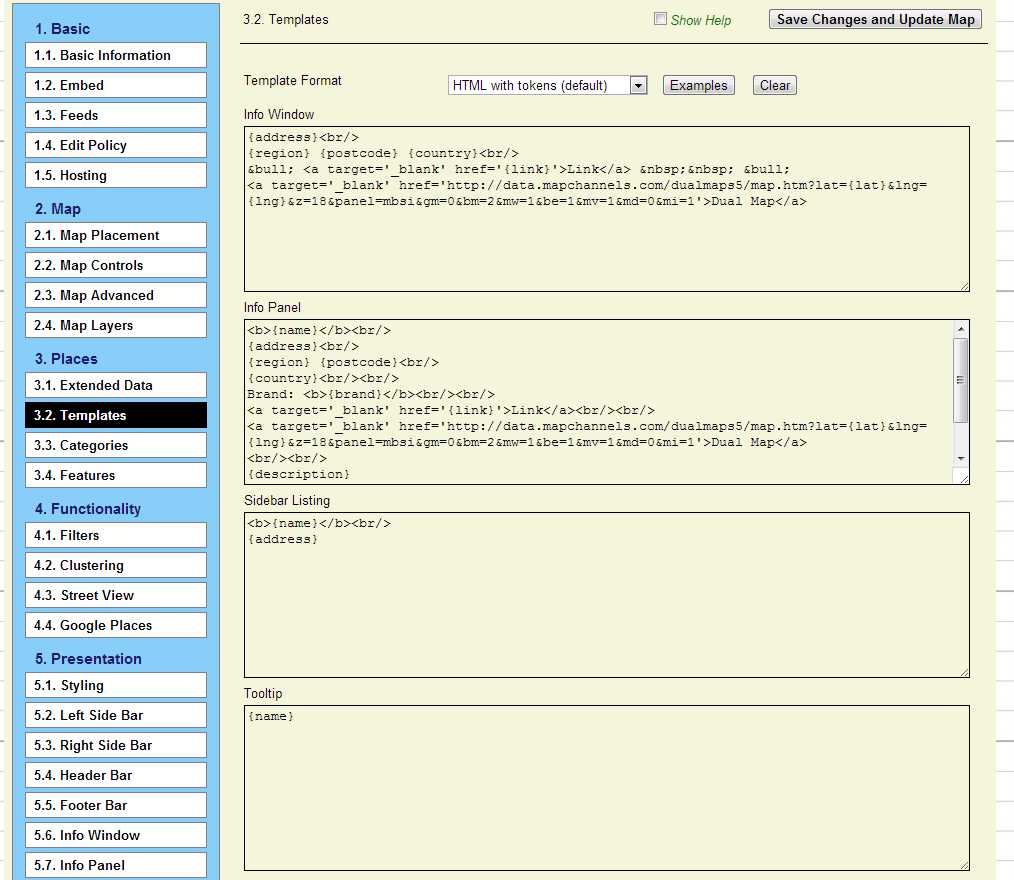Select 3.4. Features

116,475
